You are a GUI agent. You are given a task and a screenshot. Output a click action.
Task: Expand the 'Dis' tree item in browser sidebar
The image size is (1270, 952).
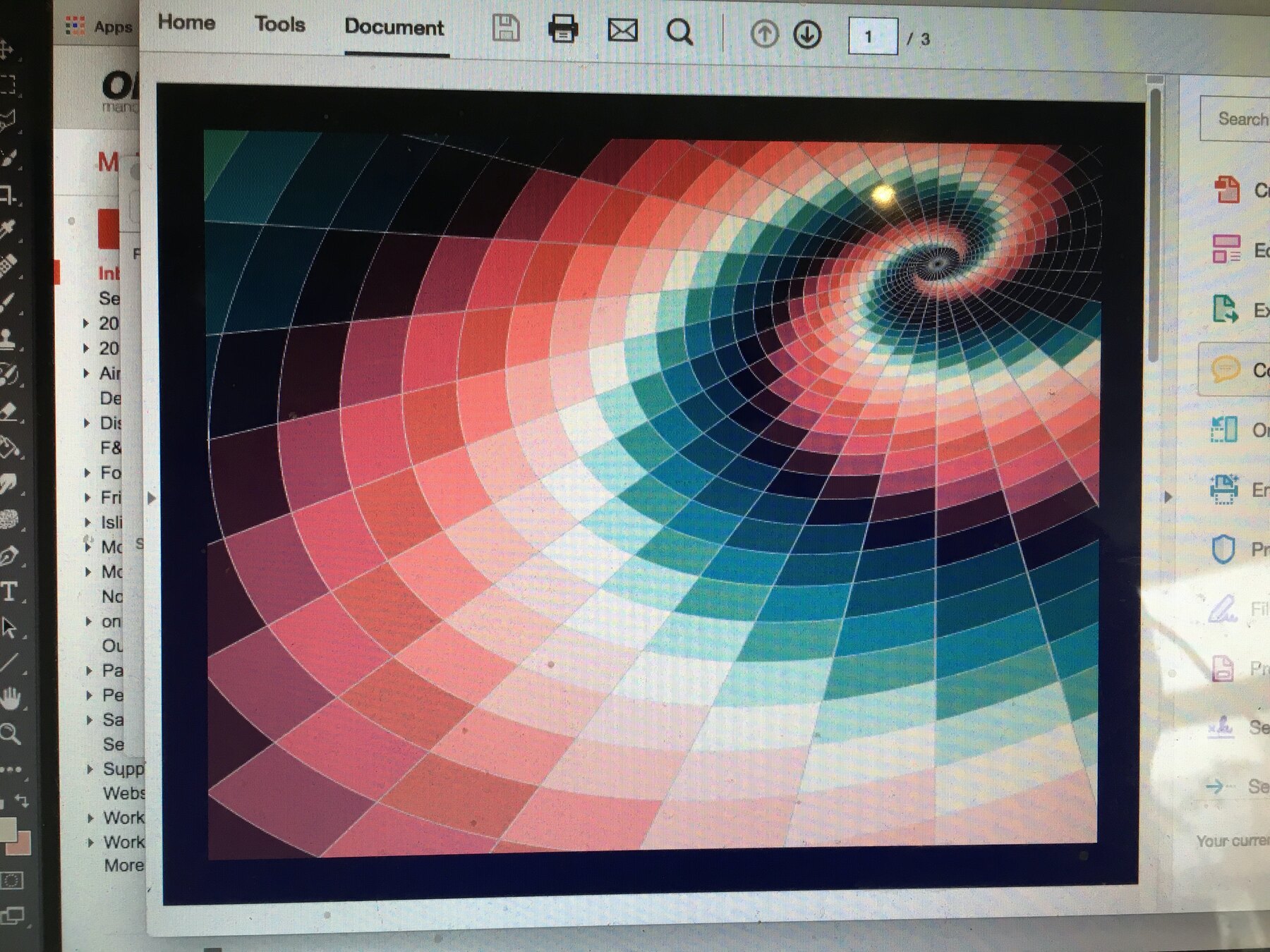pyautogui.click(x=87, y=423)
